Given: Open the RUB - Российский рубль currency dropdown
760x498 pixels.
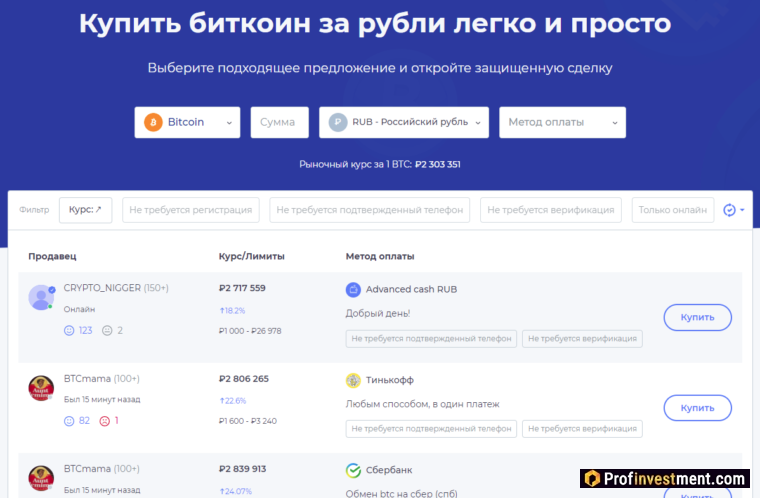Looking at the screenshot, I should 404,122.
